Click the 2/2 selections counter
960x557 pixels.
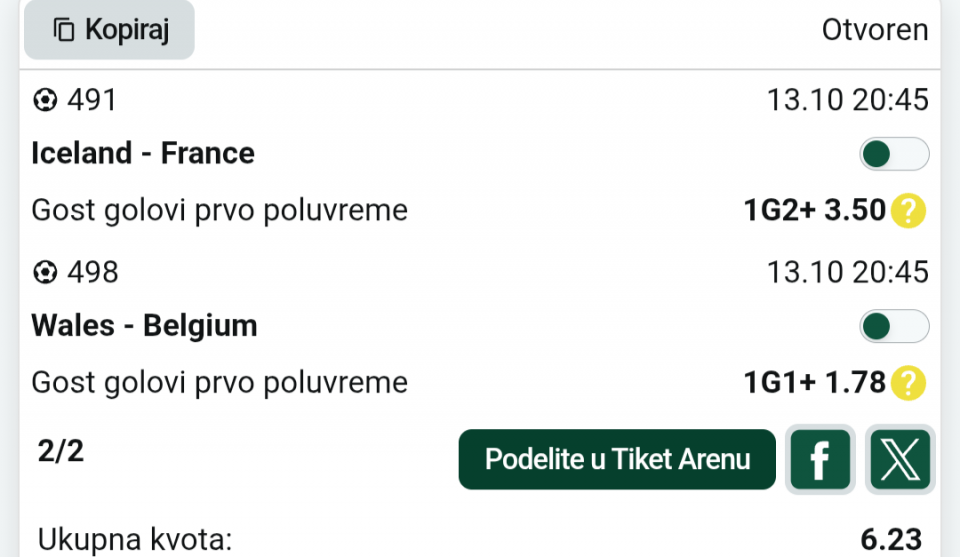coord(61,451)
